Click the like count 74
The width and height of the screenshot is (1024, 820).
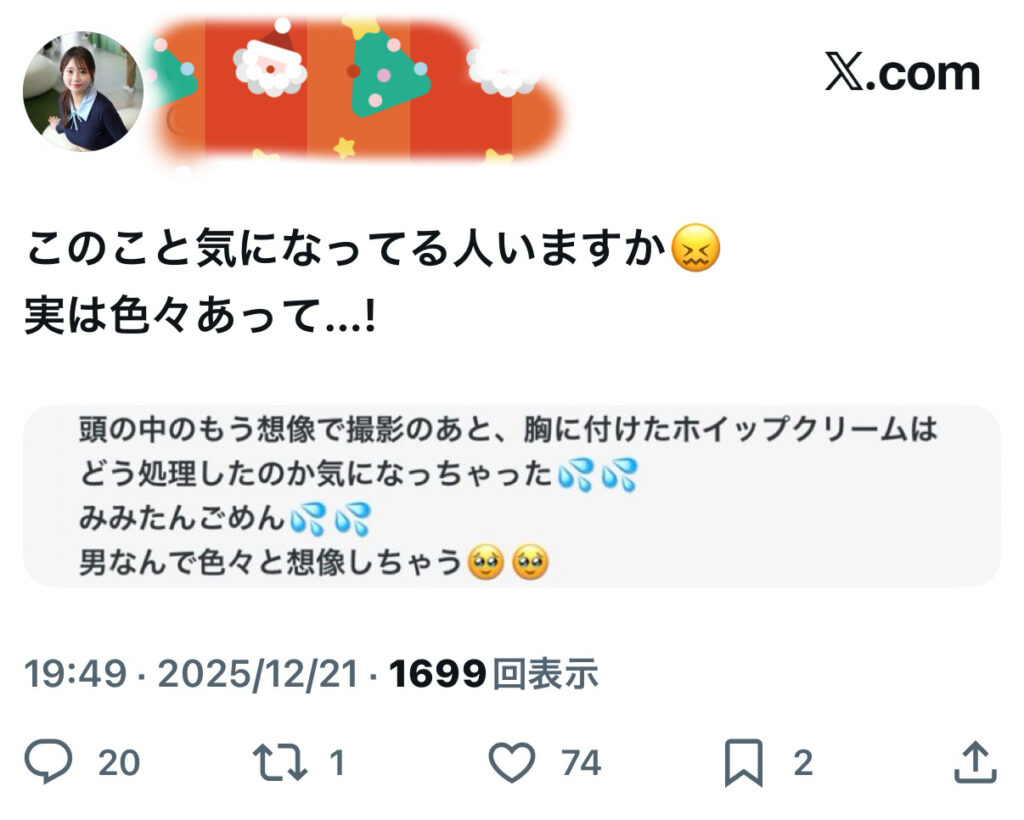coord(581,763)
